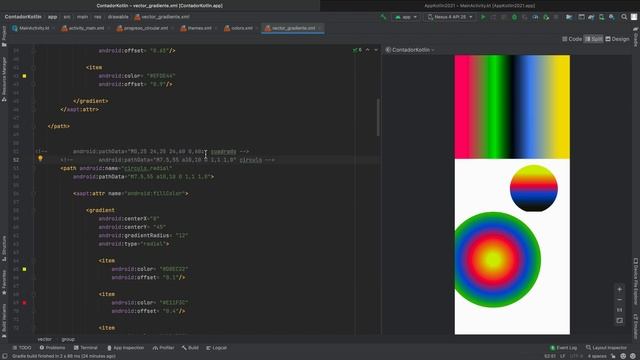Open the app run configuration dropdown
Image resolution: width=640 pixels, height=360 pixels.
point(406,17)
